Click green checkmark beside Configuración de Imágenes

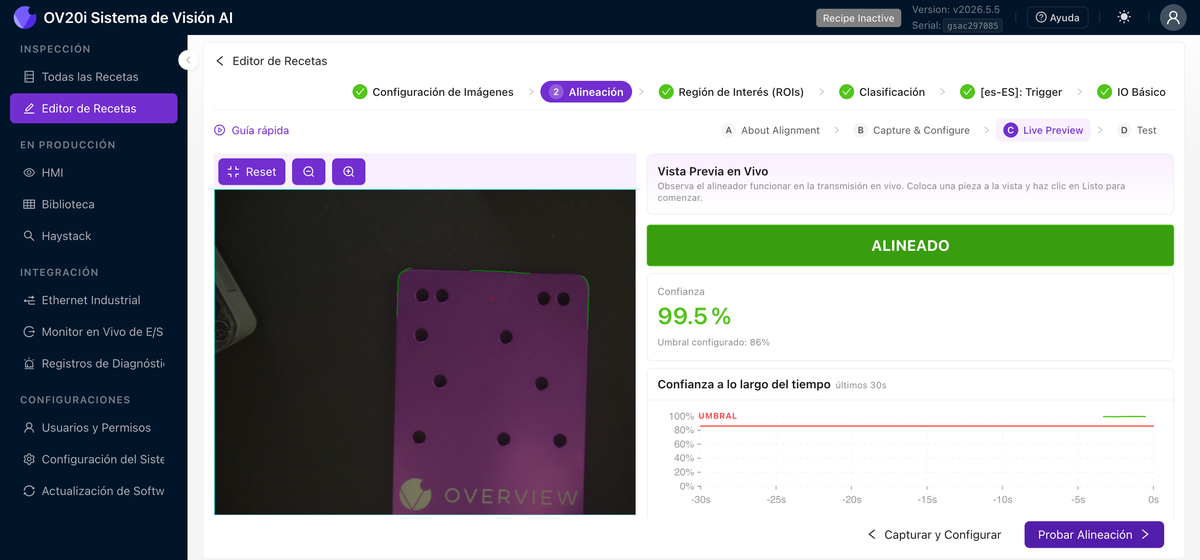pyautogui.click(x=360, y=92)
